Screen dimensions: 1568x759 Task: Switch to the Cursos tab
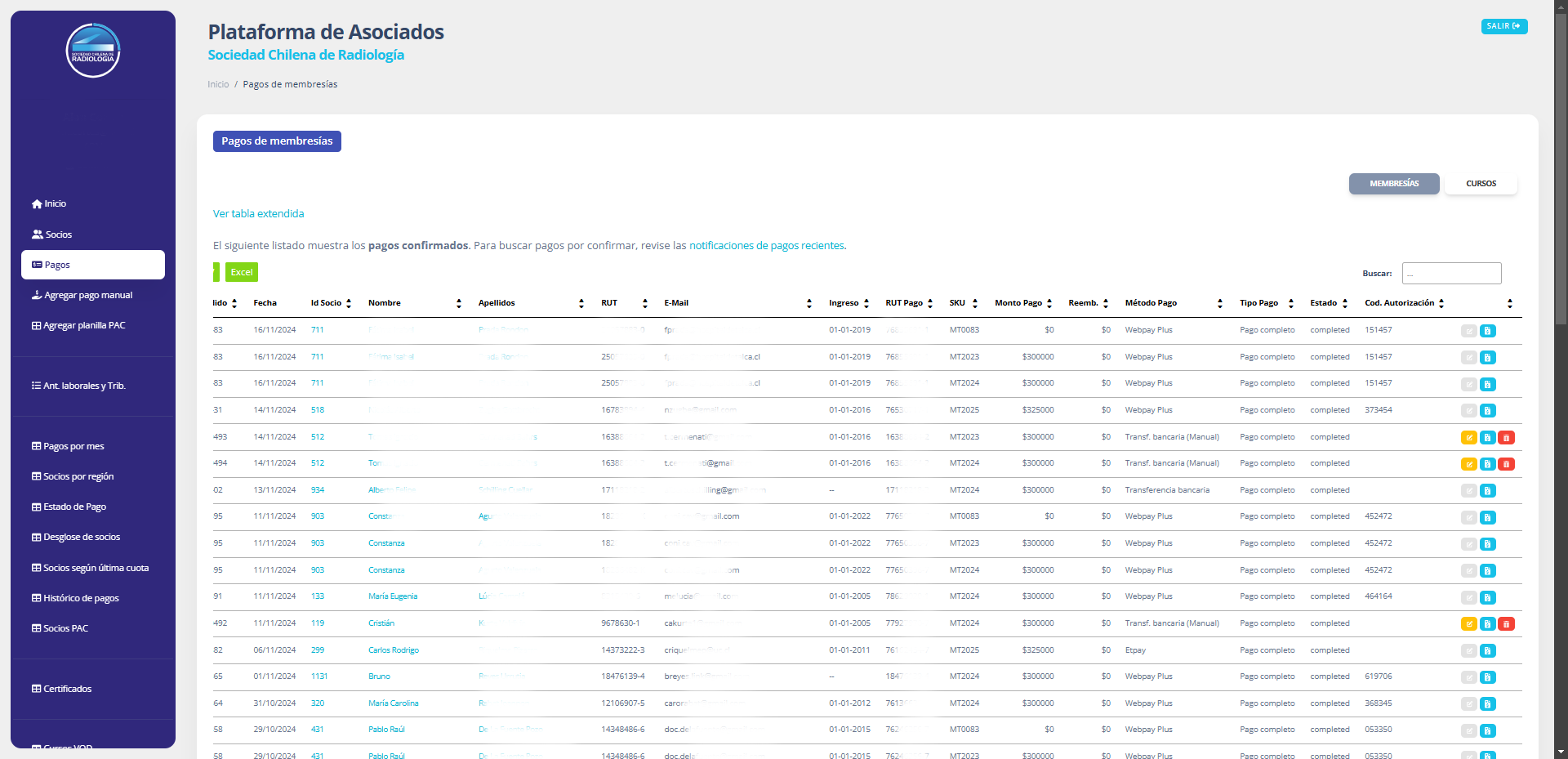(x=1481, y=184)
